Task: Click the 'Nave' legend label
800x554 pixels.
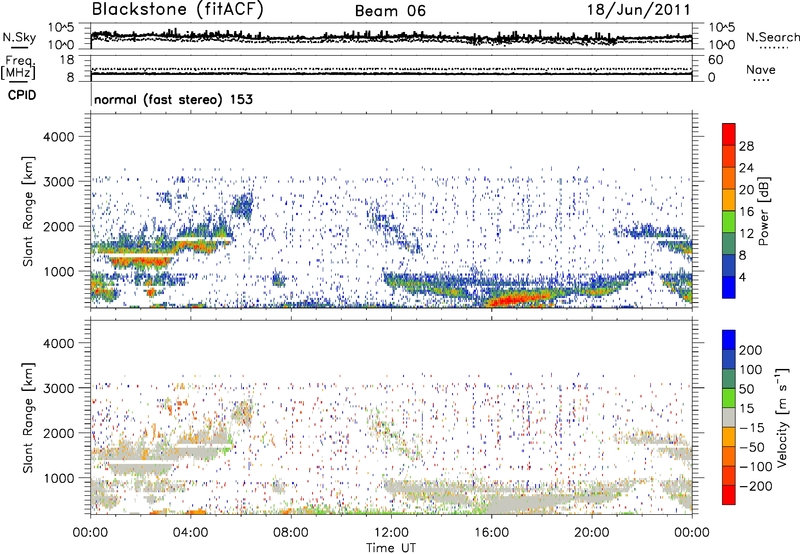Action: (x=761, y=69)
